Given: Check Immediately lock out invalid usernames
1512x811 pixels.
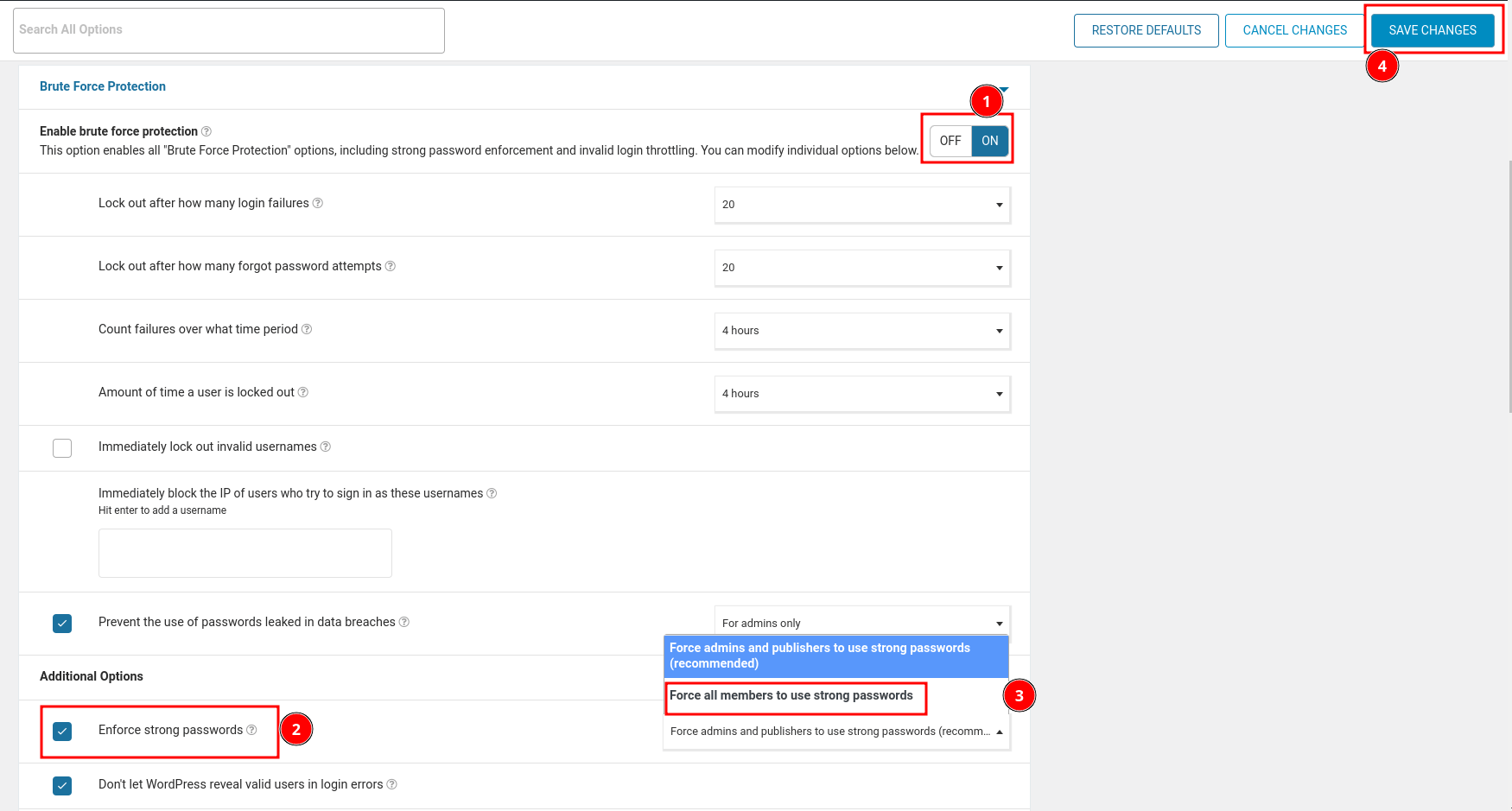Looking at the screenshot, I should [x=62, y=448].
